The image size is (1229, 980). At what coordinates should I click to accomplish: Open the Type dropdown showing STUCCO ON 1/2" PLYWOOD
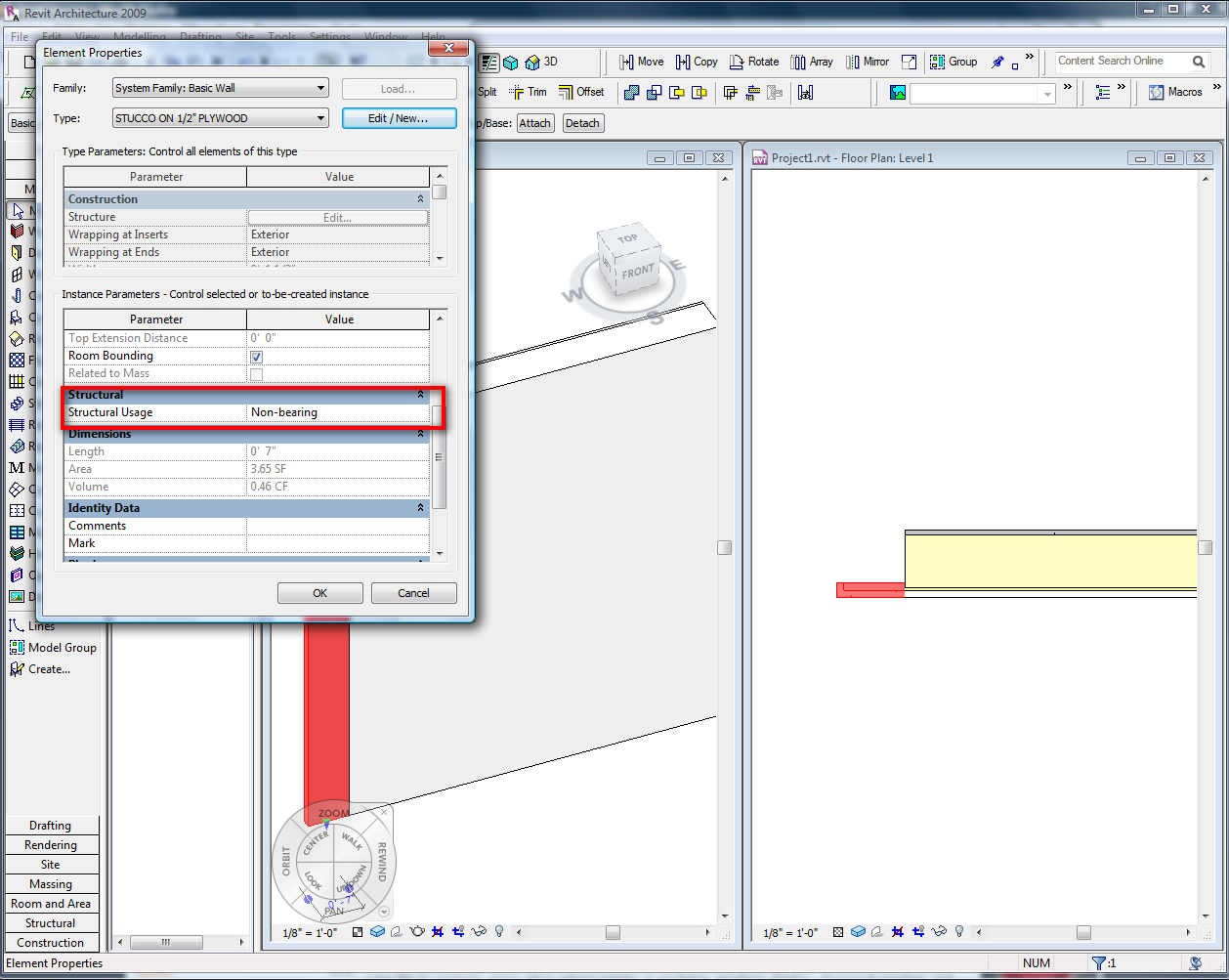[221, 118]
